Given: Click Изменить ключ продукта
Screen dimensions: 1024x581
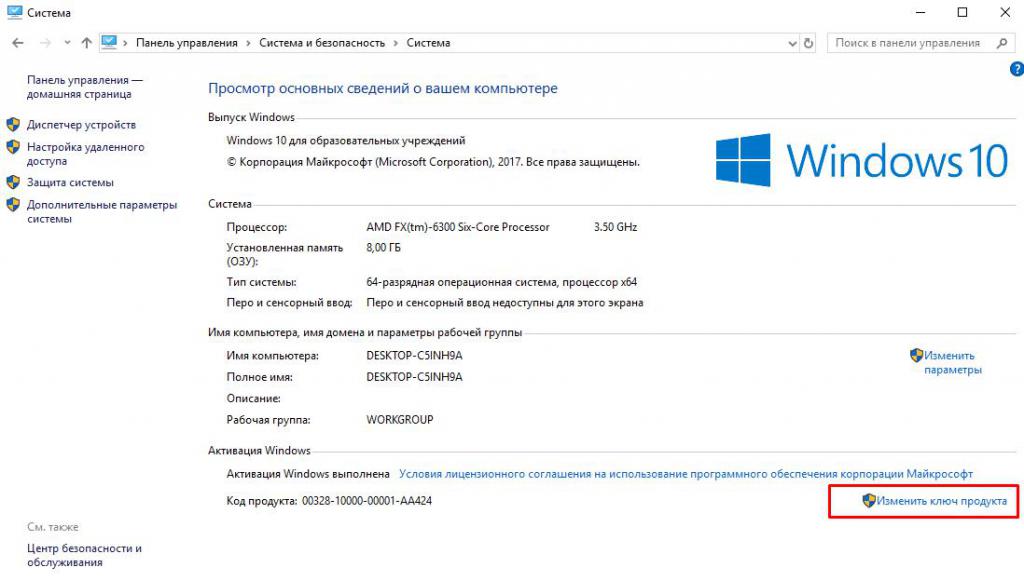Looking at the screenshot, I should tap(940, 500).
